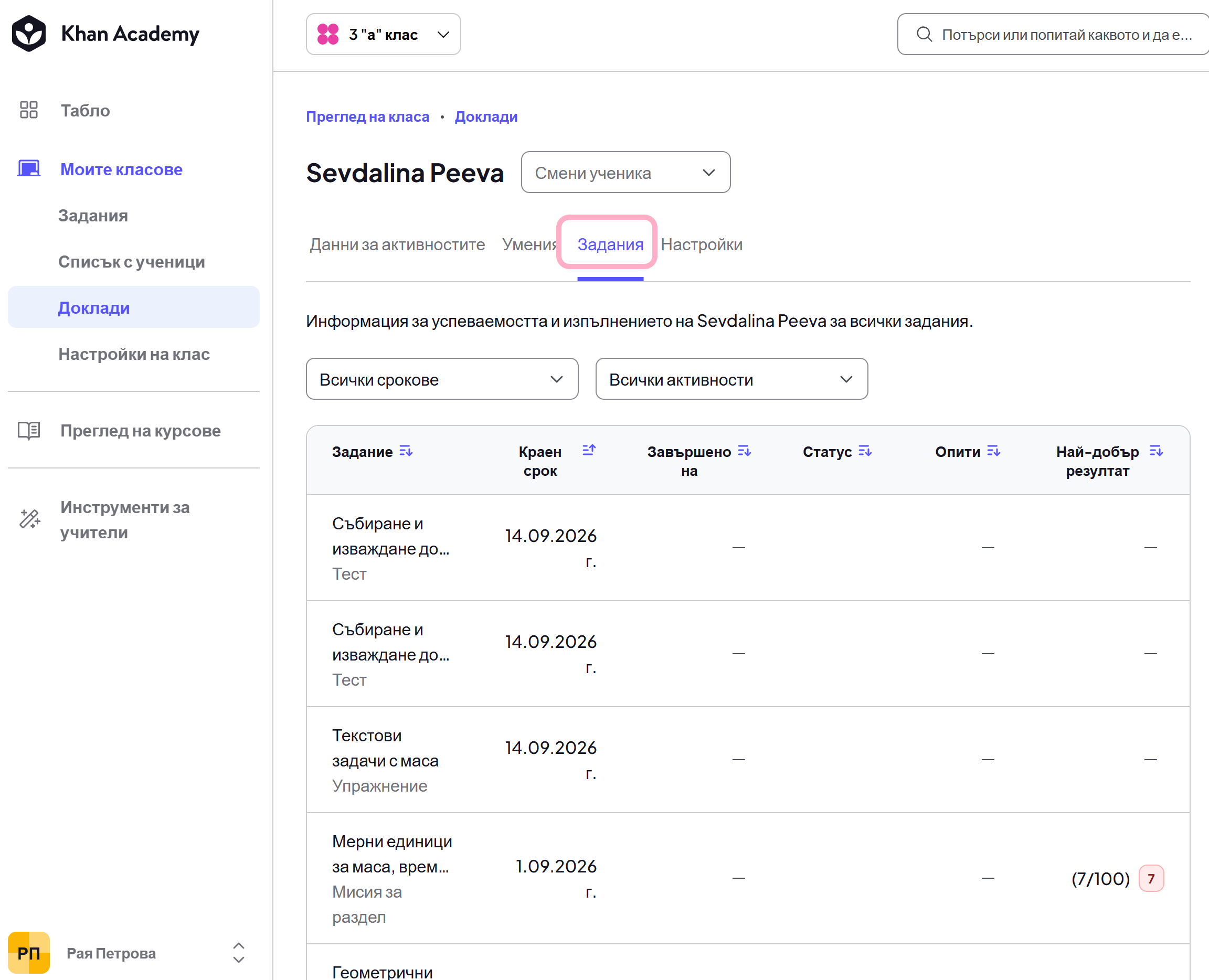The height and width of the screenshot is (980, 1209).
Task: Open the 3 "а" клас class selector
Action: pyautogui.click(x=384, y=35)
